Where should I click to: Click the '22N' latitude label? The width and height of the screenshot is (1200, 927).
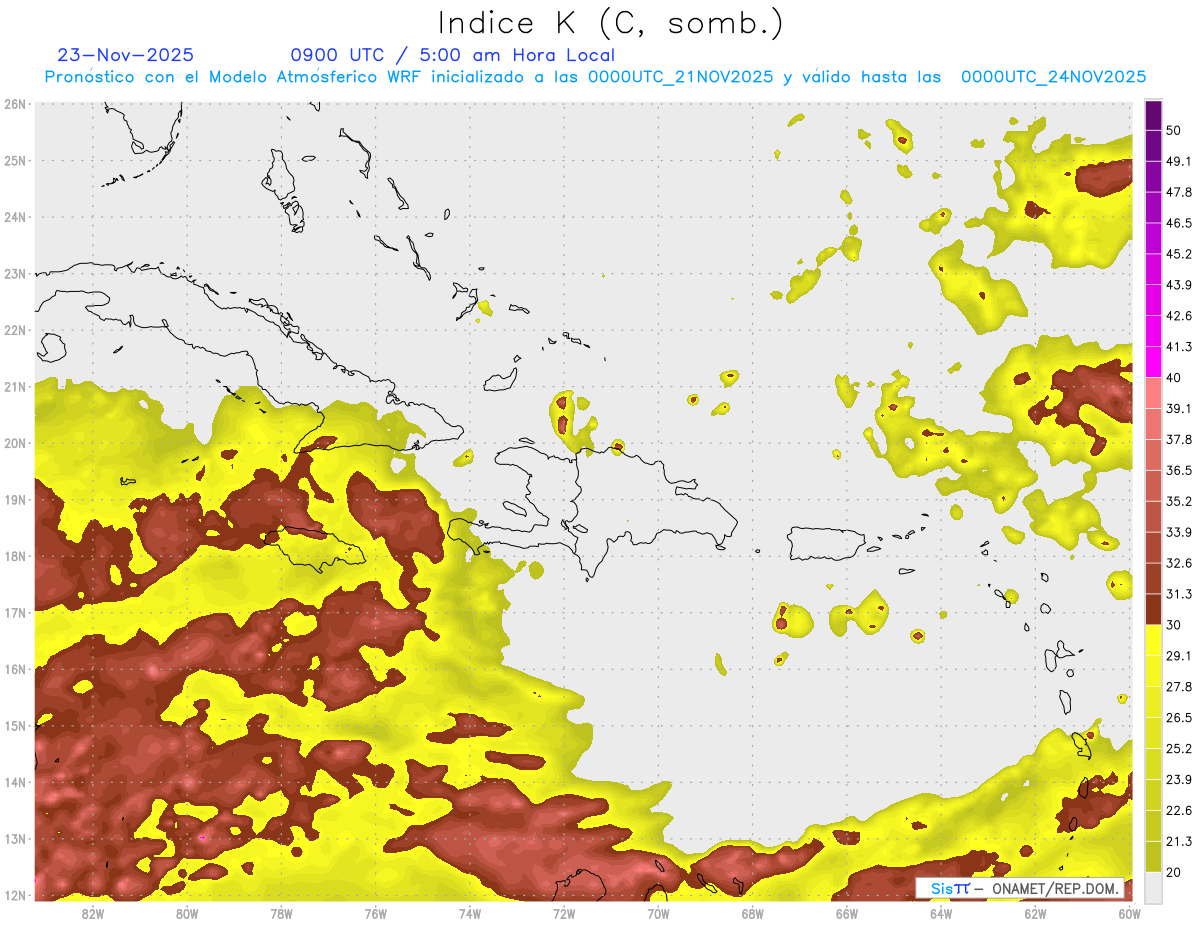click(x=15, y=330)
